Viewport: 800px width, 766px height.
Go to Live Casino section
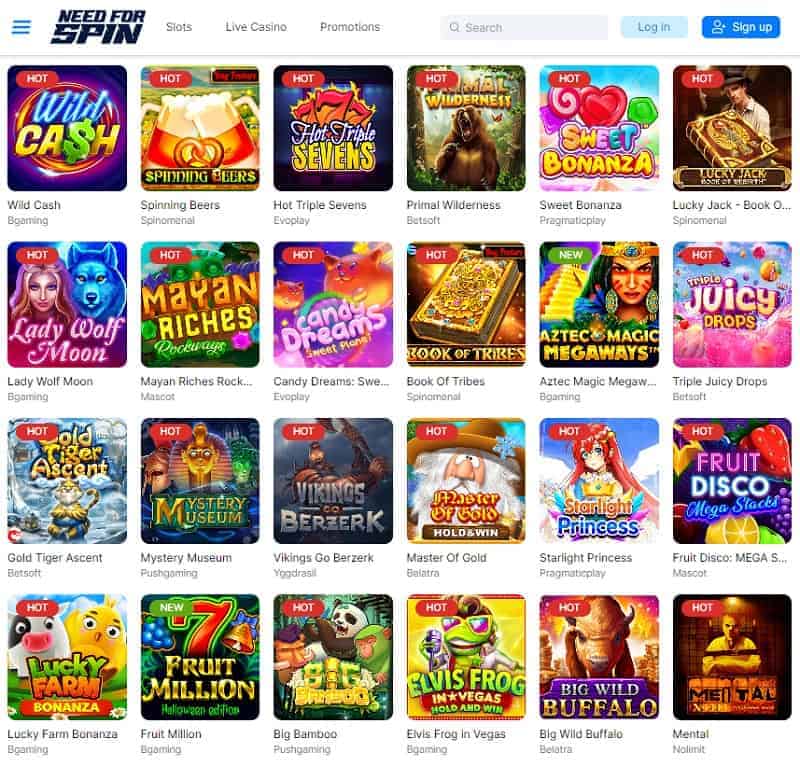coord(256,27)
